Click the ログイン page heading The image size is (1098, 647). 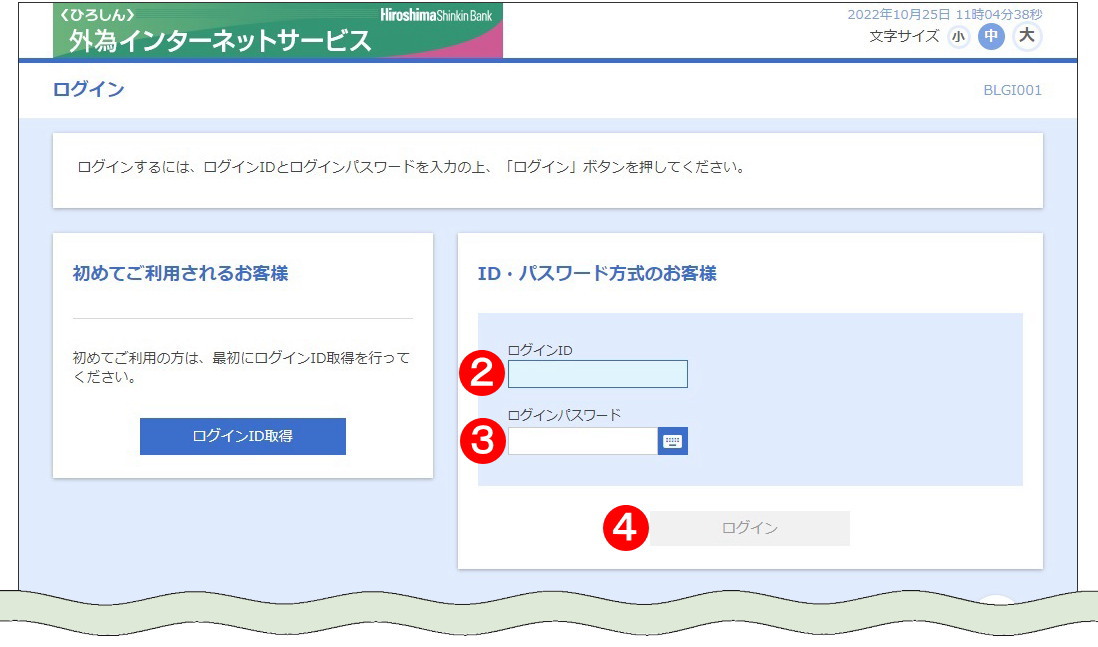point(88,90)
